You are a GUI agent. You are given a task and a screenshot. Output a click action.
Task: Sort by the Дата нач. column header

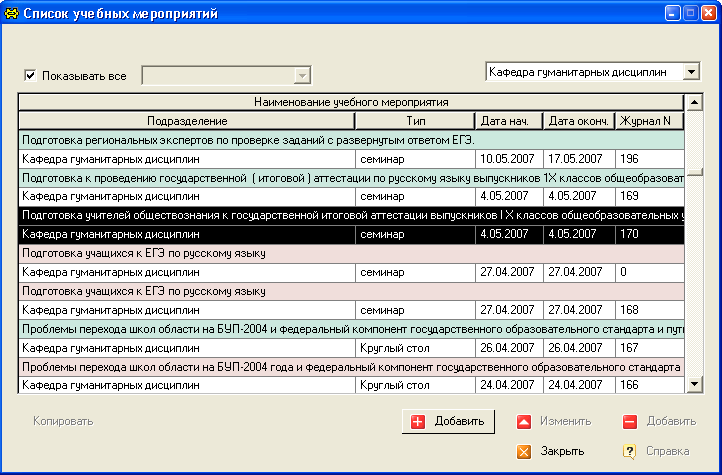click(x=509, y=121)
